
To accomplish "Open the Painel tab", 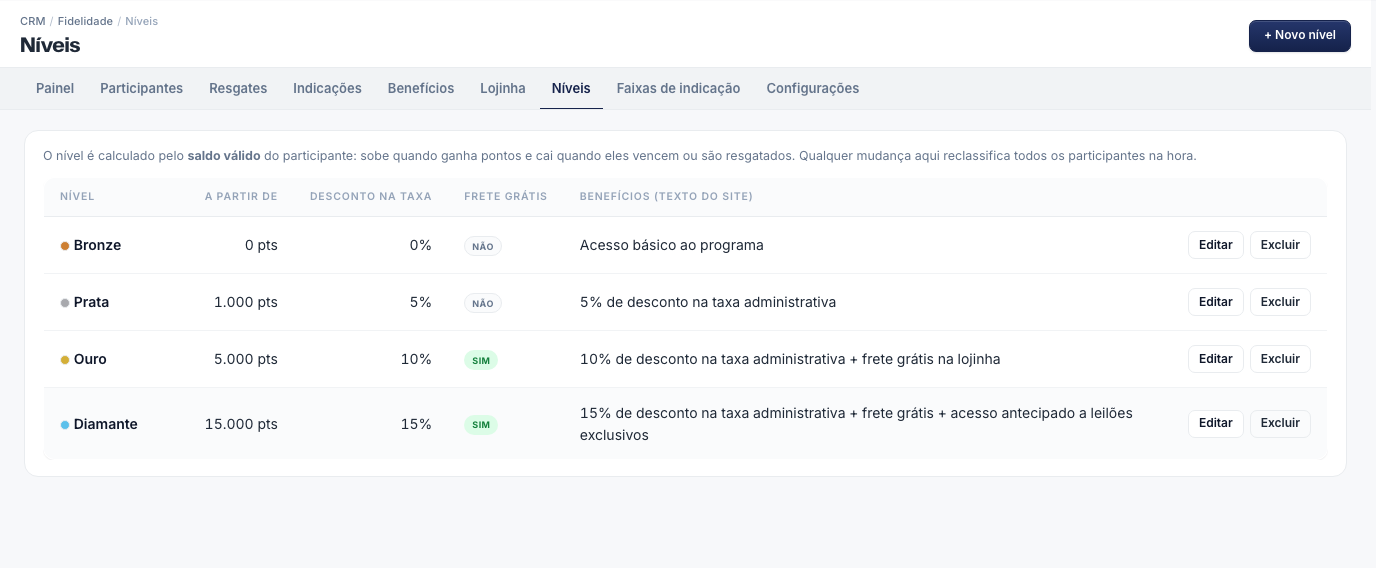I will [55, 88].
